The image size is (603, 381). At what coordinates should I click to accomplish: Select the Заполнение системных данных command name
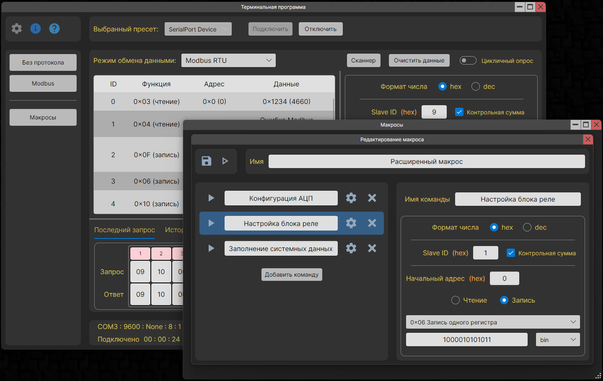pyautogui.click(x=281, y=249)
